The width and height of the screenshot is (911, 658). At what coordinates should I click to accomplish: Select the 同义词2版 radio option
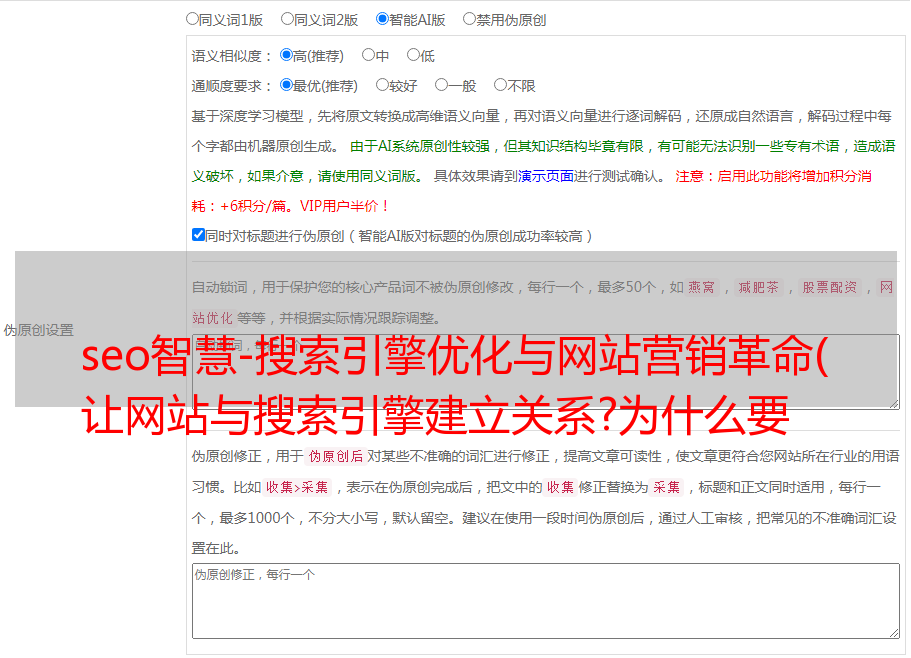[287, 19]
